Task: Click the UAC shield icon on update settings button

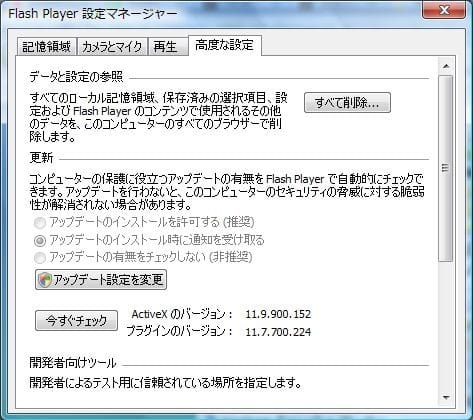Action: pos(45,280)
